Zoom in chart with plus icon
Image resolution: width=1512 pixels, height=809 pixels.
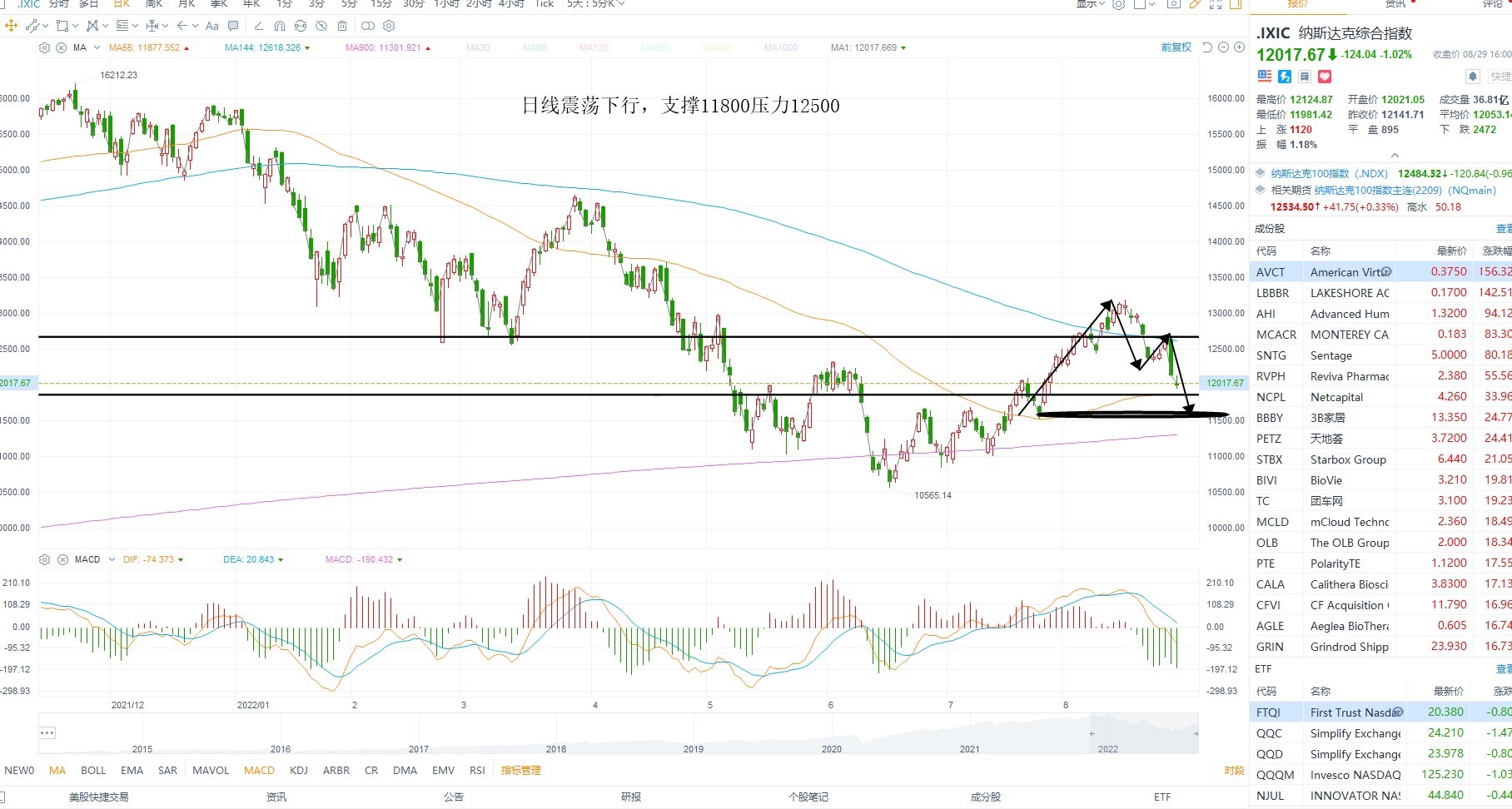[x=1239, y=47]
